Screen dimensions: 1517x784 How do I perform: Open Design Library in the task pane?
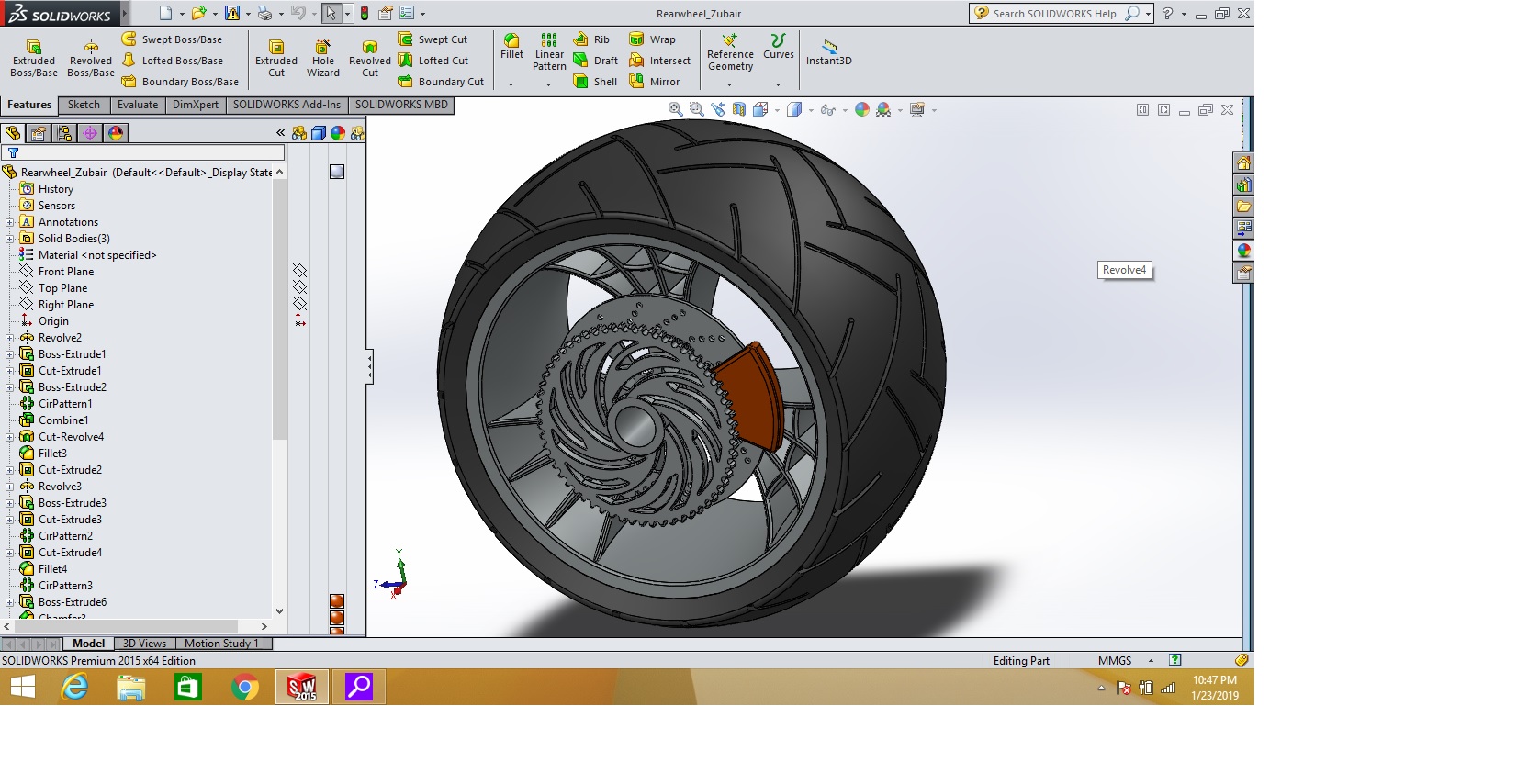1243,185
